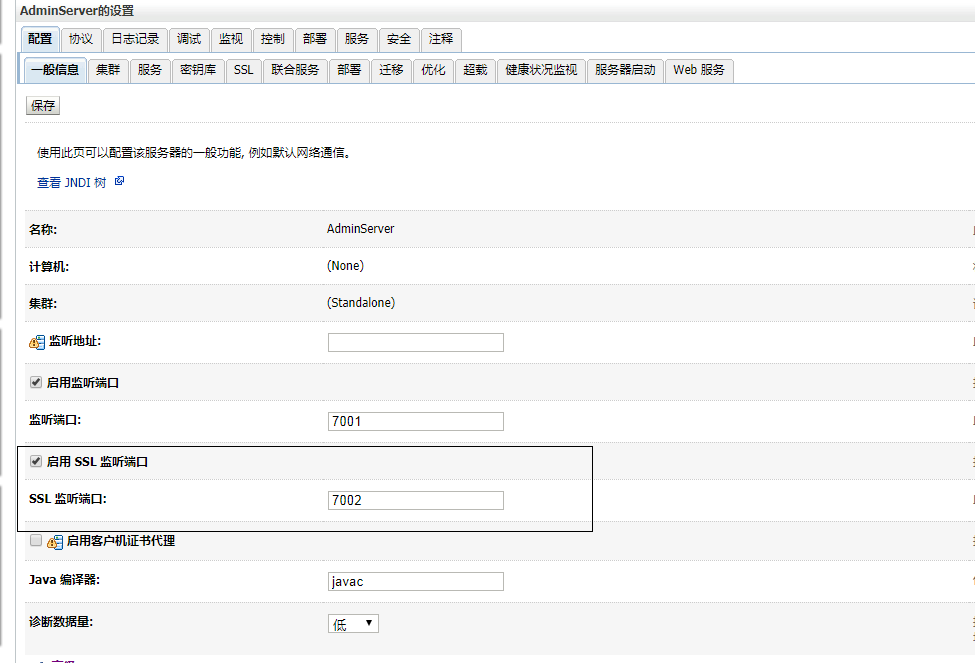
Task: Select the 健康状况监视 sub-tab
Action: (541, 70)
